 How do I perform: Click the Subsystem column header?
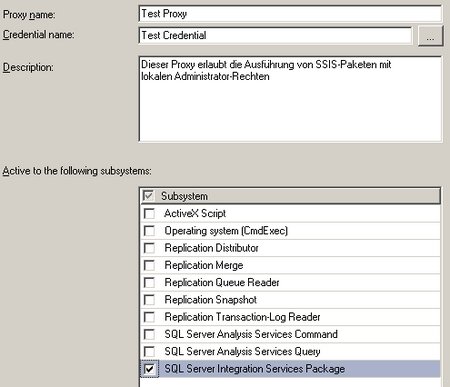click(290, 196)
